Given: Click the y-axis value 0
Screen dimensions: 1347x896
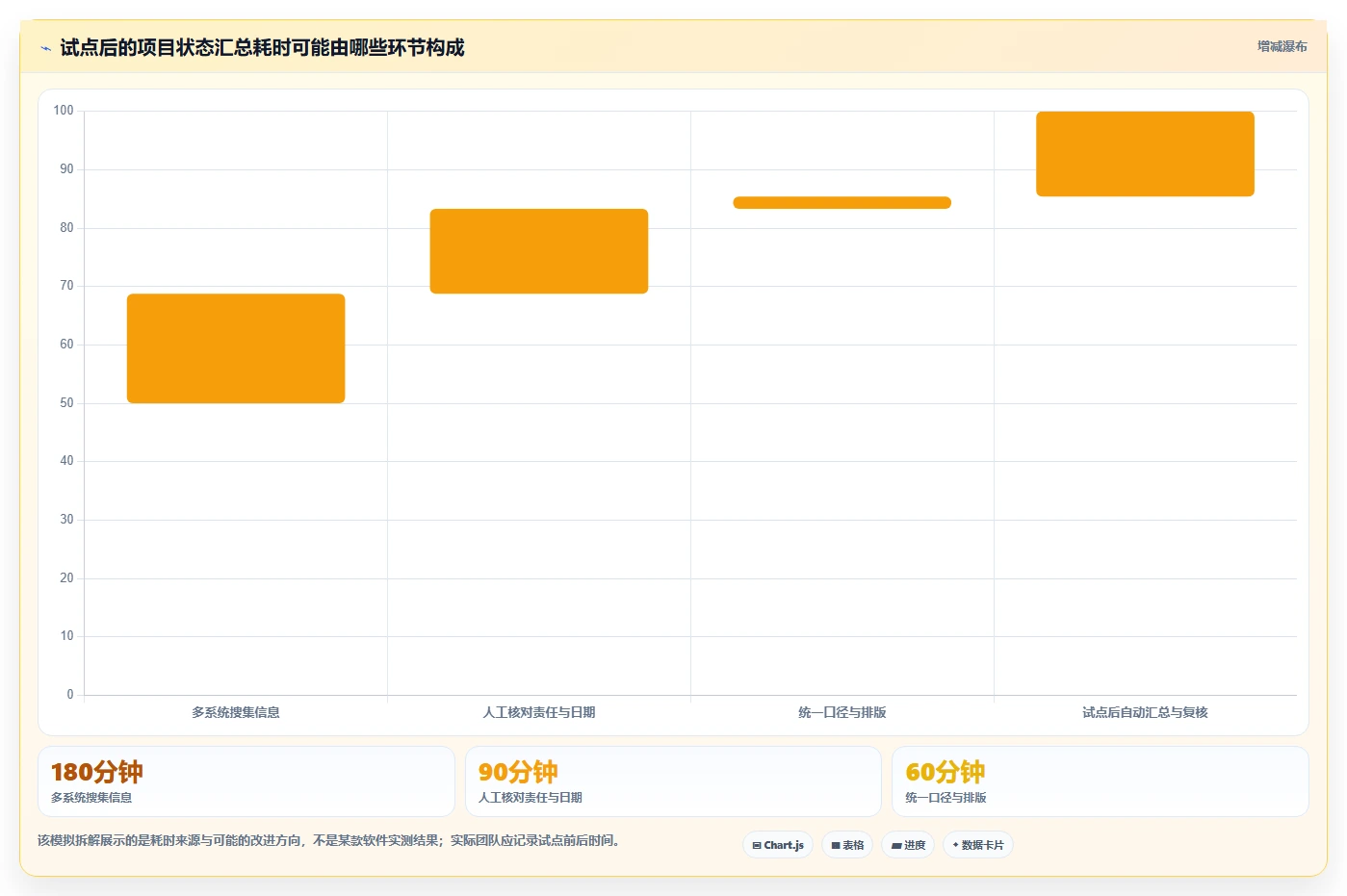Looking at the screenshot, I should [69, 695].
